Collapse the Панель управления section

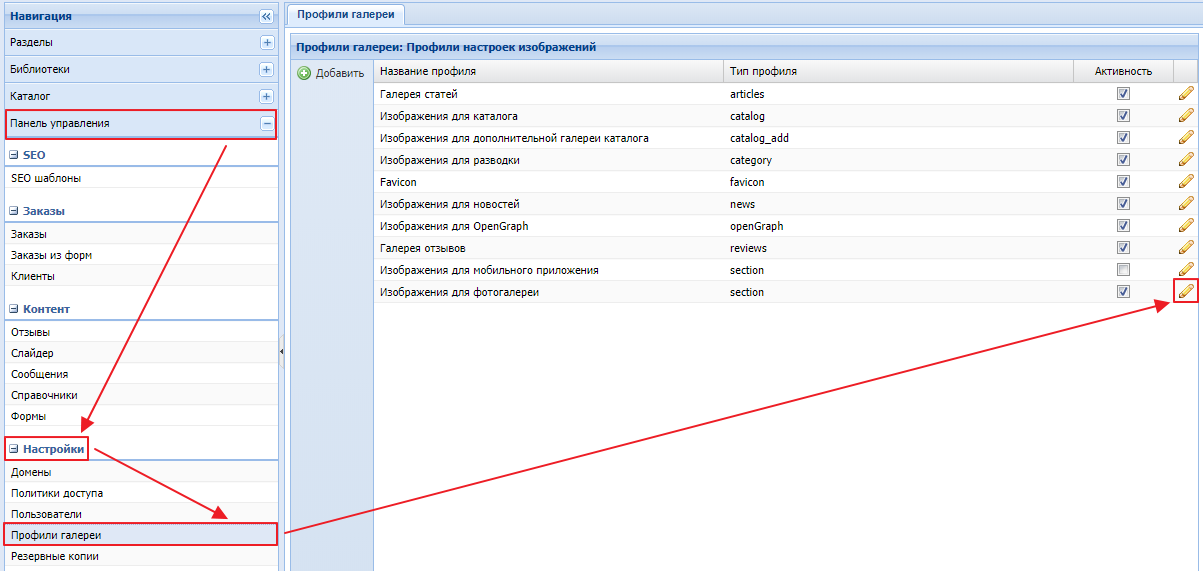tap(266, 124)
